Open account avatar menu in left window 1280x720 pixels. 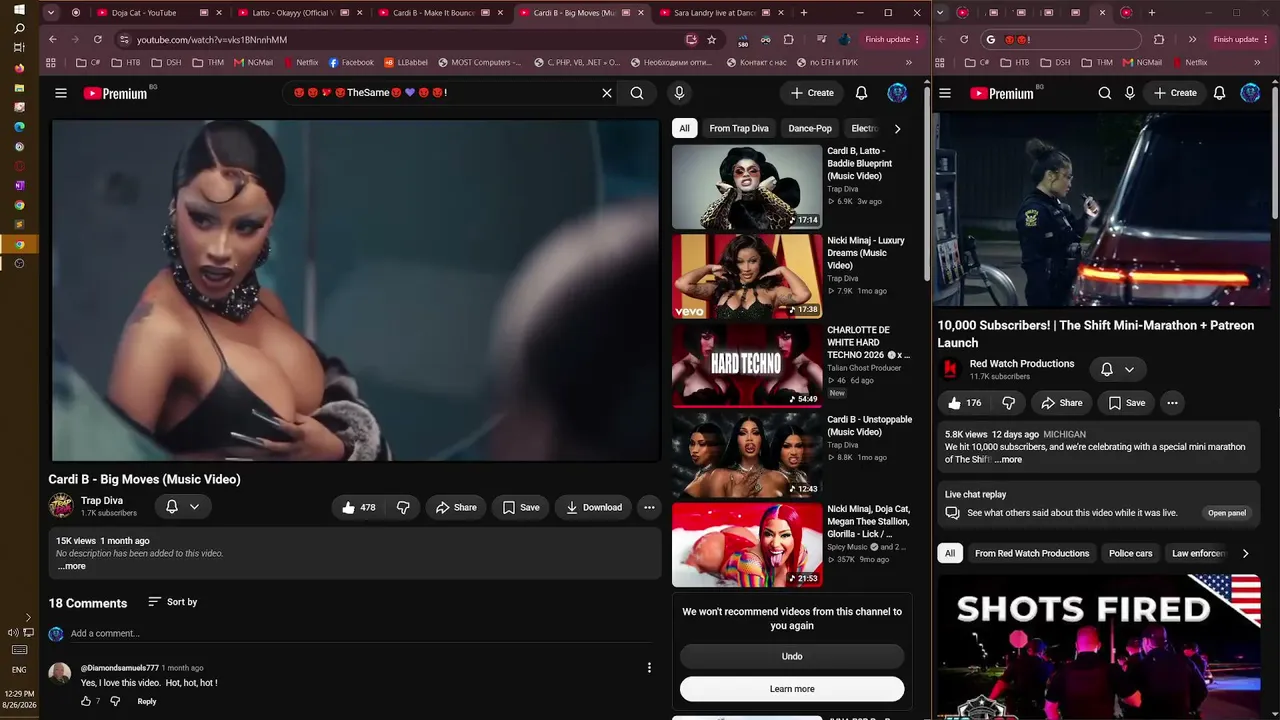pyautogui.click(x=897, y=93)
